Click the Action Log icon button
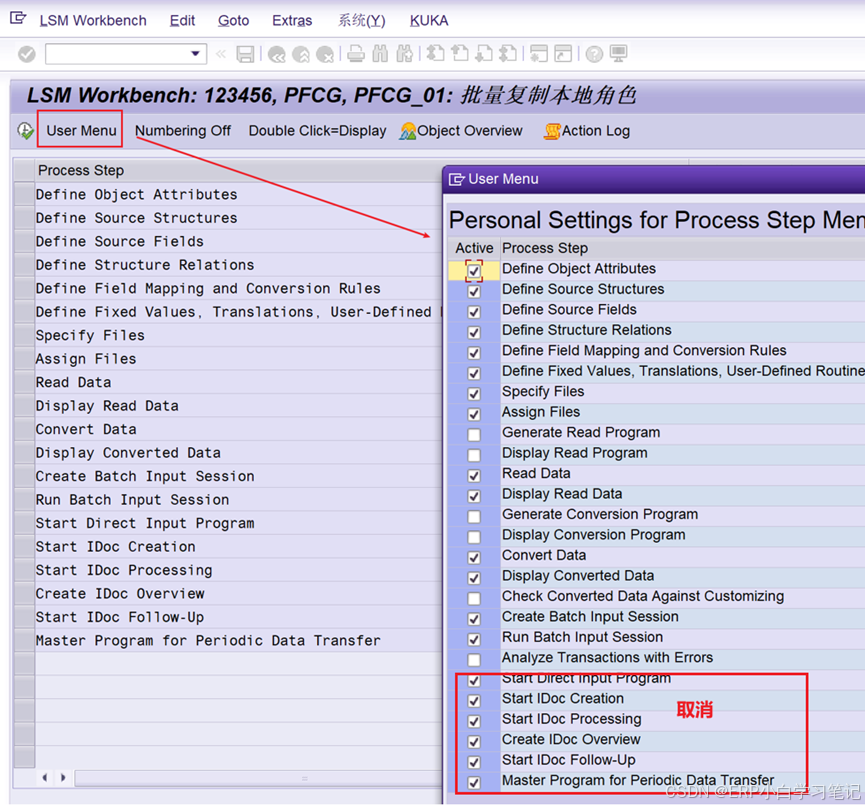865x807 pixels. point(586,131)
